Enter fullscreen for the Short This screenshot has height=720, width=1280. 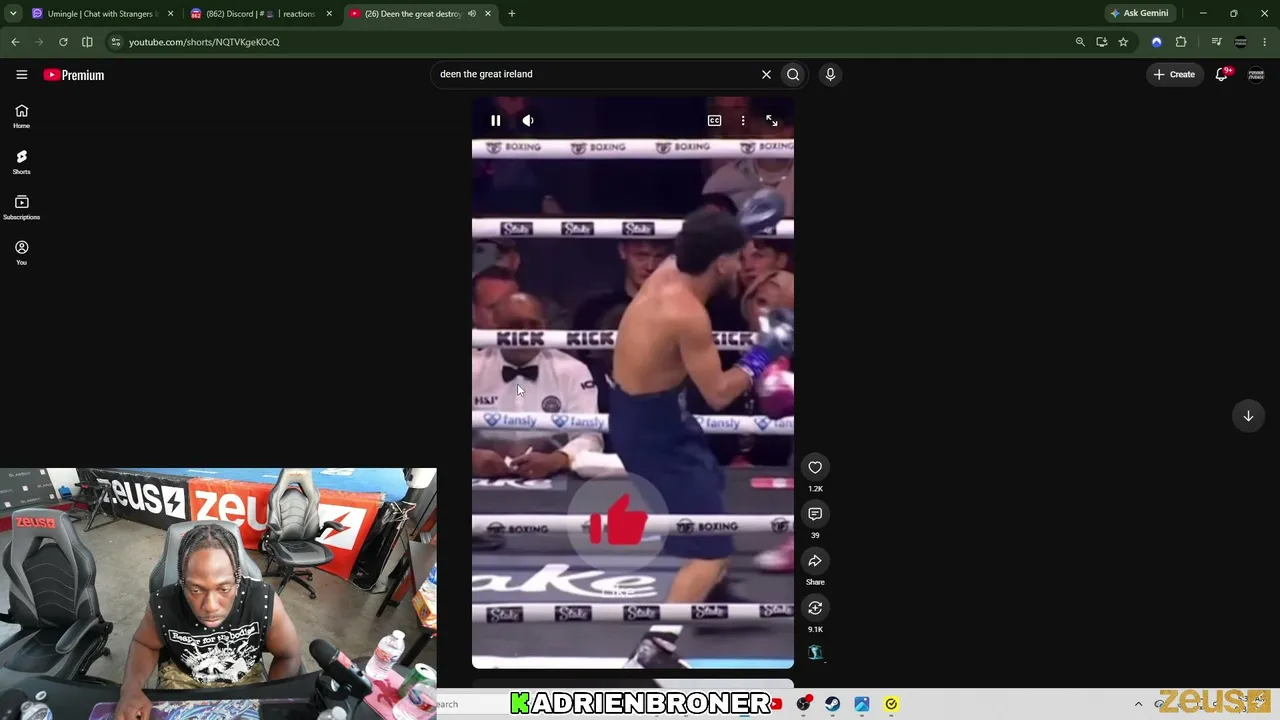[772, 121]
